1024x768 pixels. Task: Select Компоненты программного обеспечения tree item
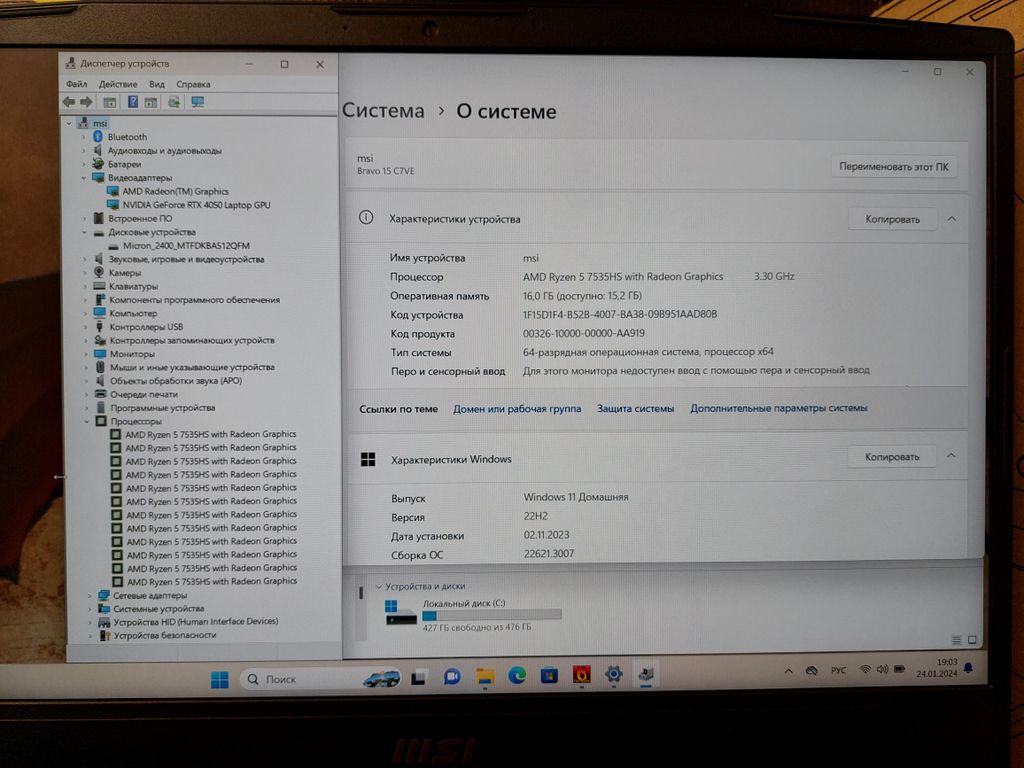coord(195,300)
